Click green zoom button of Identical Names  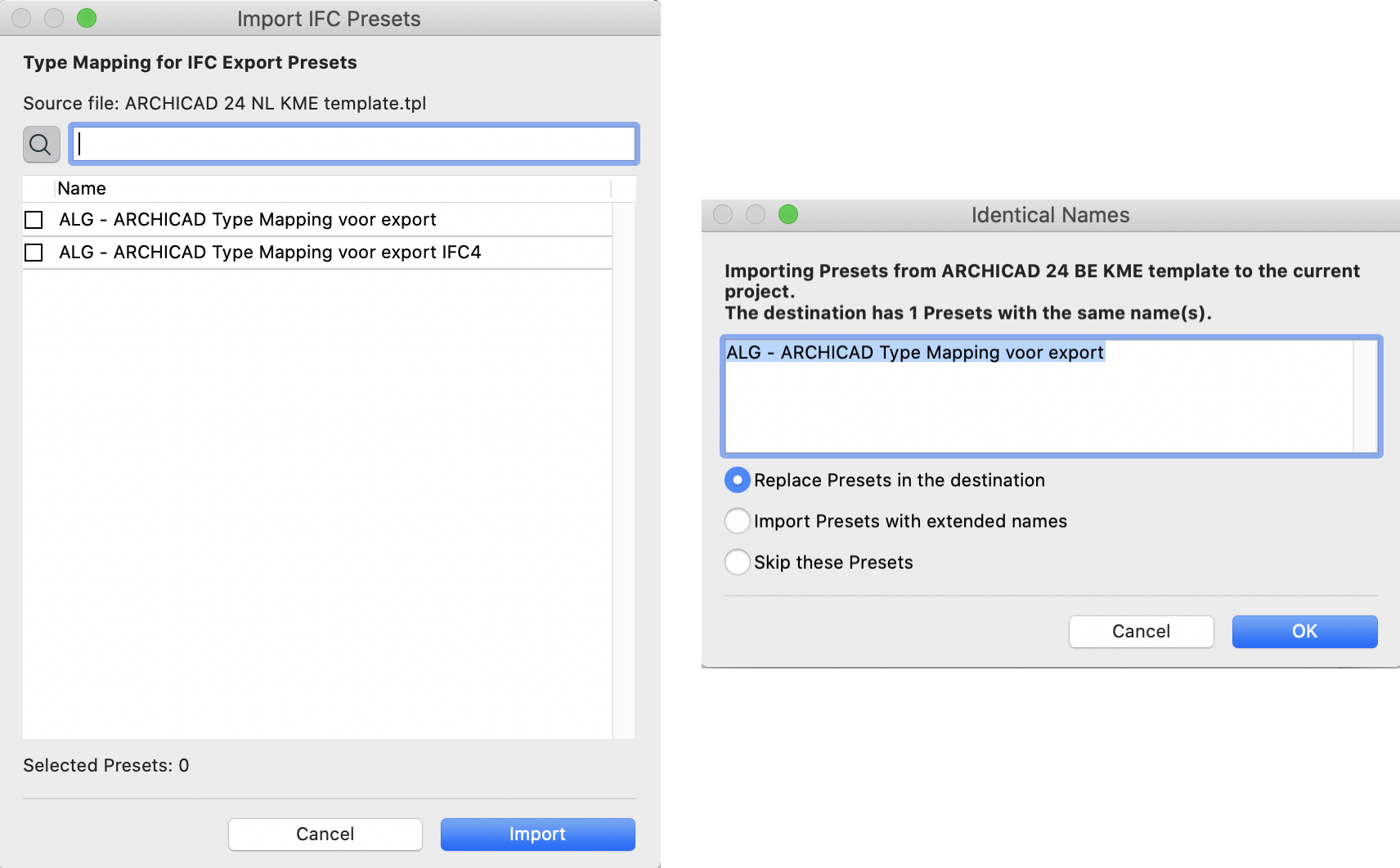(788, 214)
